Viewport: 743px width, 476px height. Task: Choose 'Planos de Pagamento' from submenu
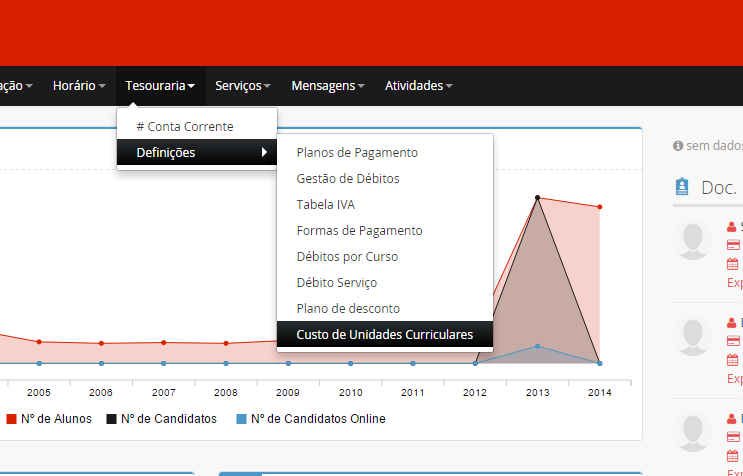tap(357, 153)
